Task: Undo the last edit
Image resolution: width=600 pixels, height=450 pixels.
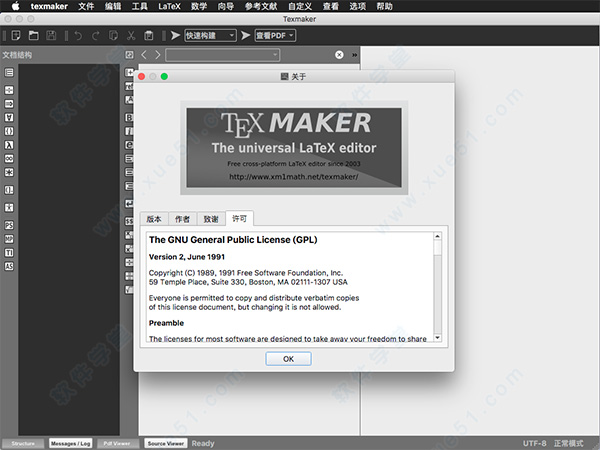Action: [x=78, y=36]
